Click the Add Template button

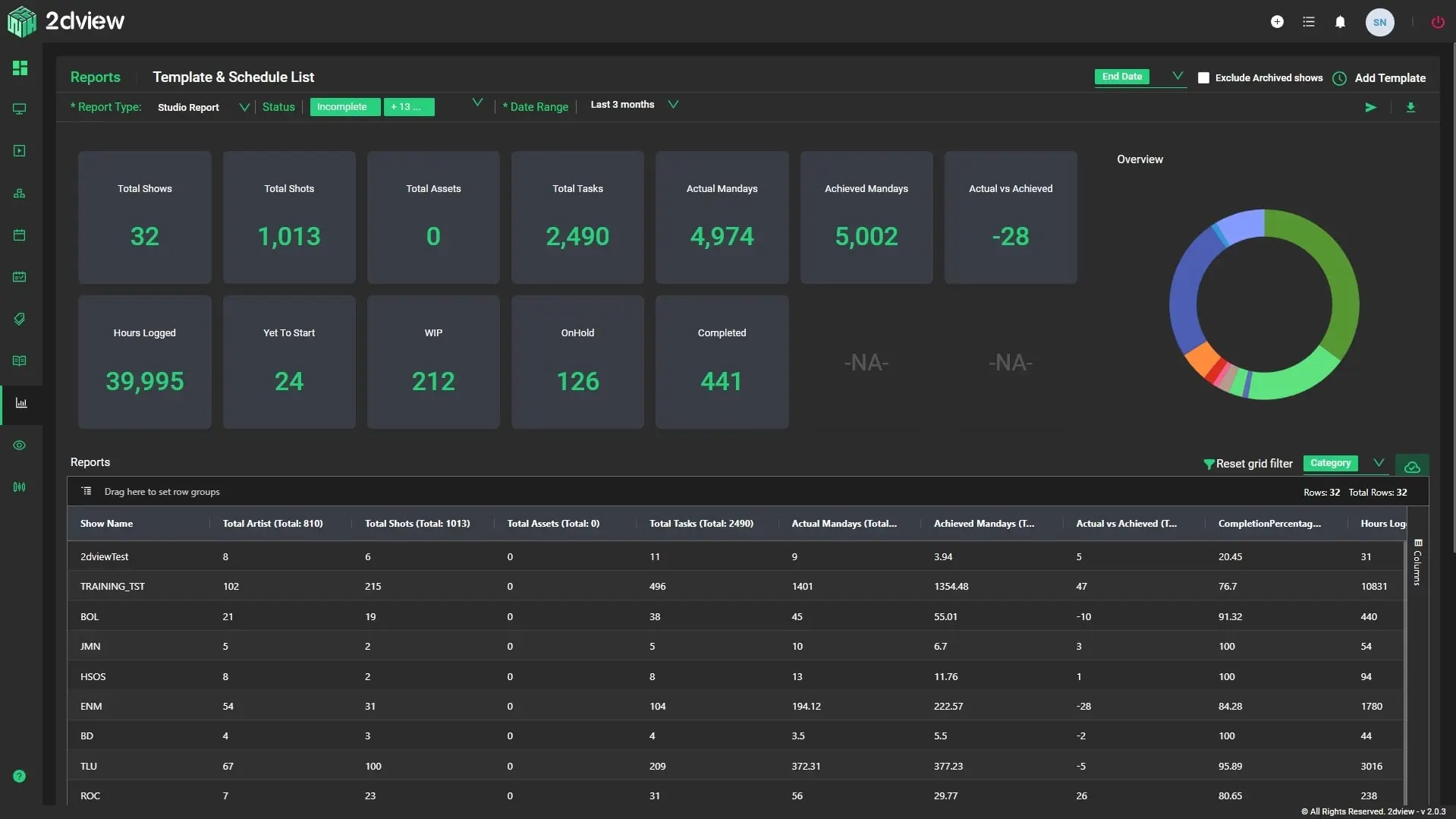point(1390,78)
